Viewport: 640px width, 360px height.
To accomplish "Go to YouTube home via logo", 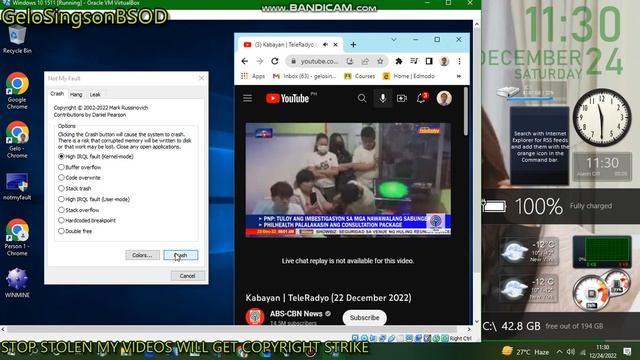I will coord(288,98).
